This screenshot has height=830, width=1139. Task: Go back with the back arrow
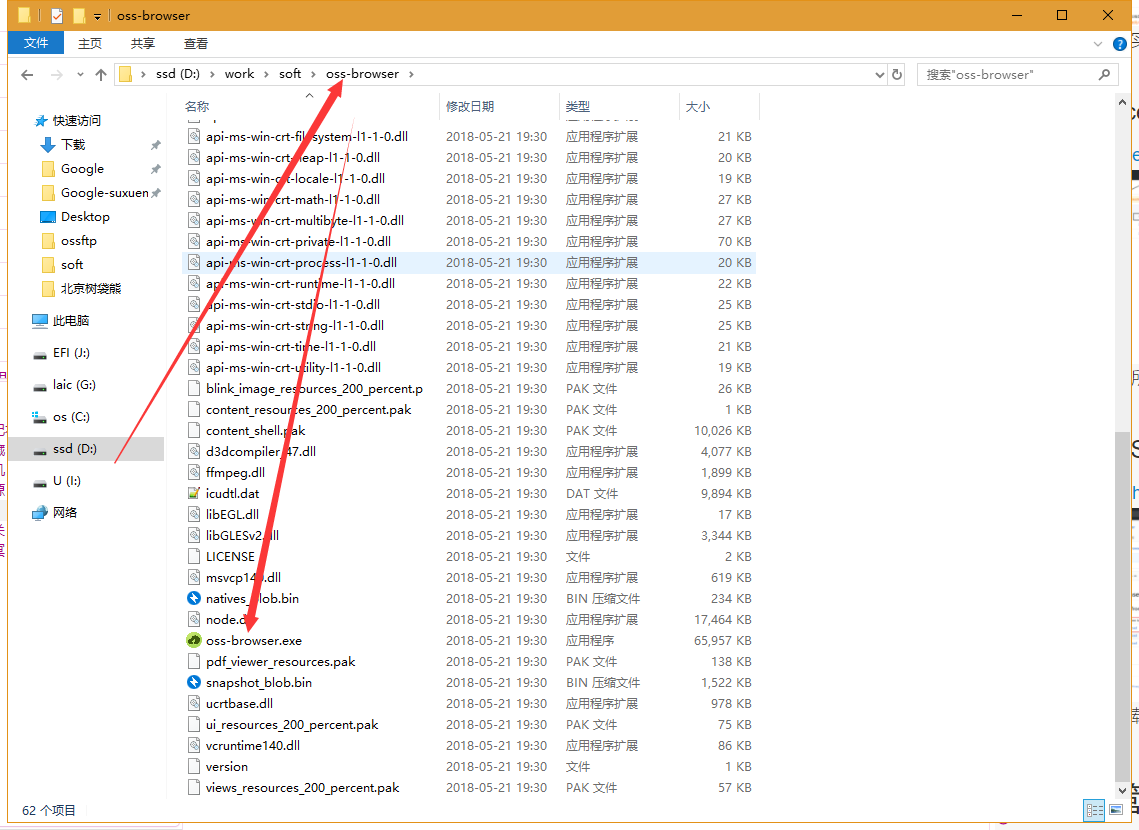click(28, 75)
